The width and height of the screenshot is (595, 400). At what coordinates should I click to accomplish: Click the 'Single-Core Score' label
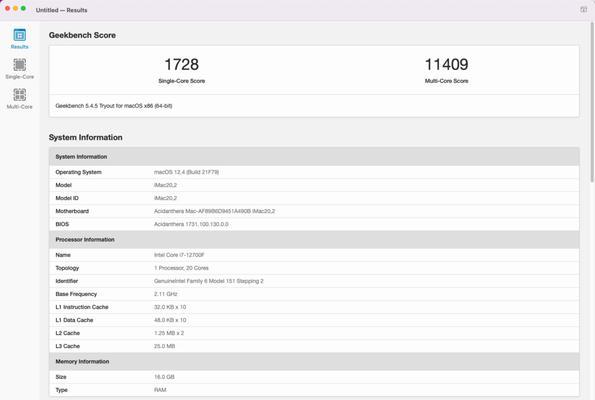point(181,81)
